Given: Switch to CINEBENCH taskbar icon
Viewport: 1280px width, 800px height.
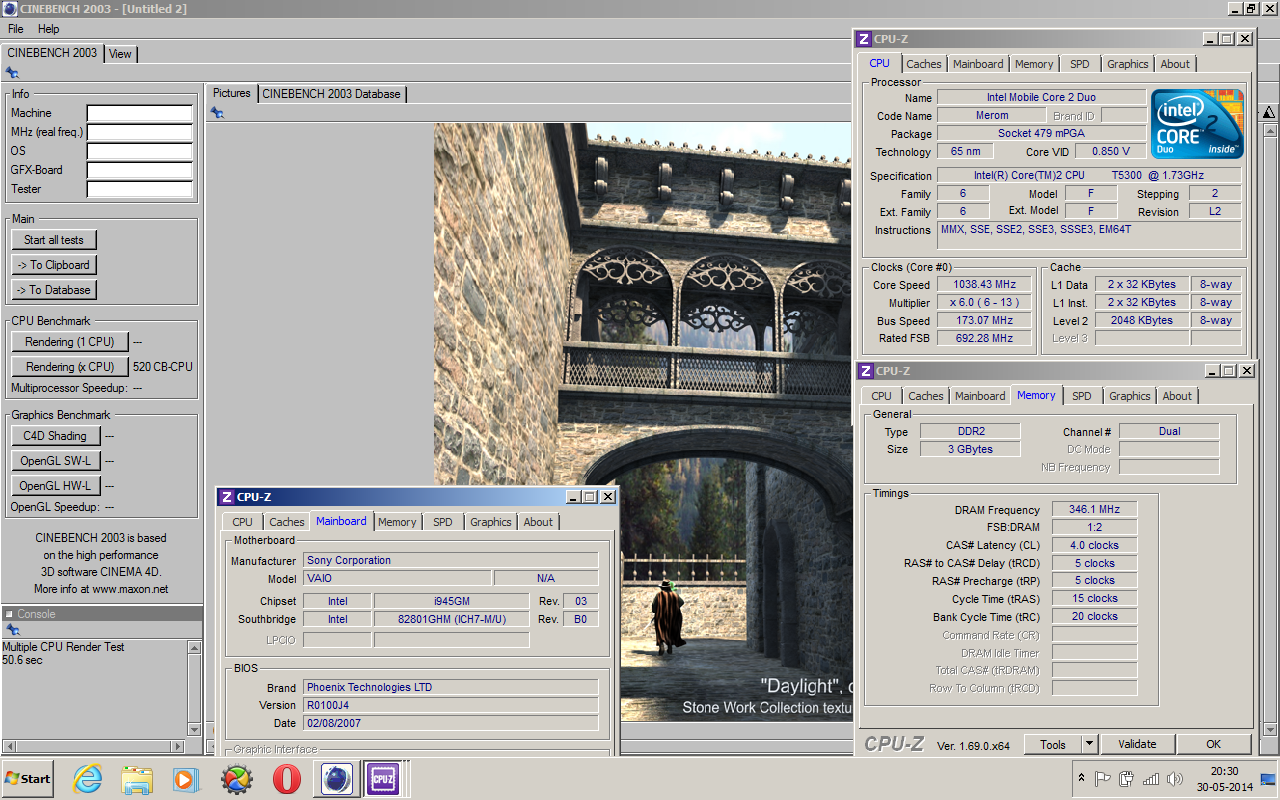Looking at the screenshot, I should click(336, 779).
